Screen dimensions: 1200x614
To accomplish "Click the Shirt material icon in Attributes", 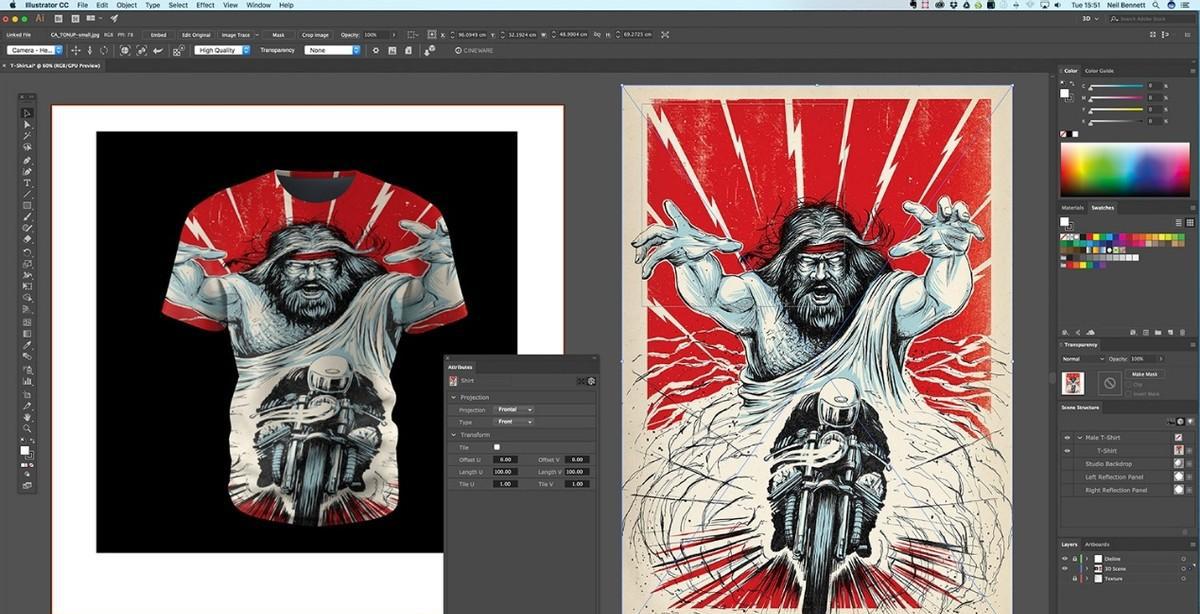I will tap(453, 381).
